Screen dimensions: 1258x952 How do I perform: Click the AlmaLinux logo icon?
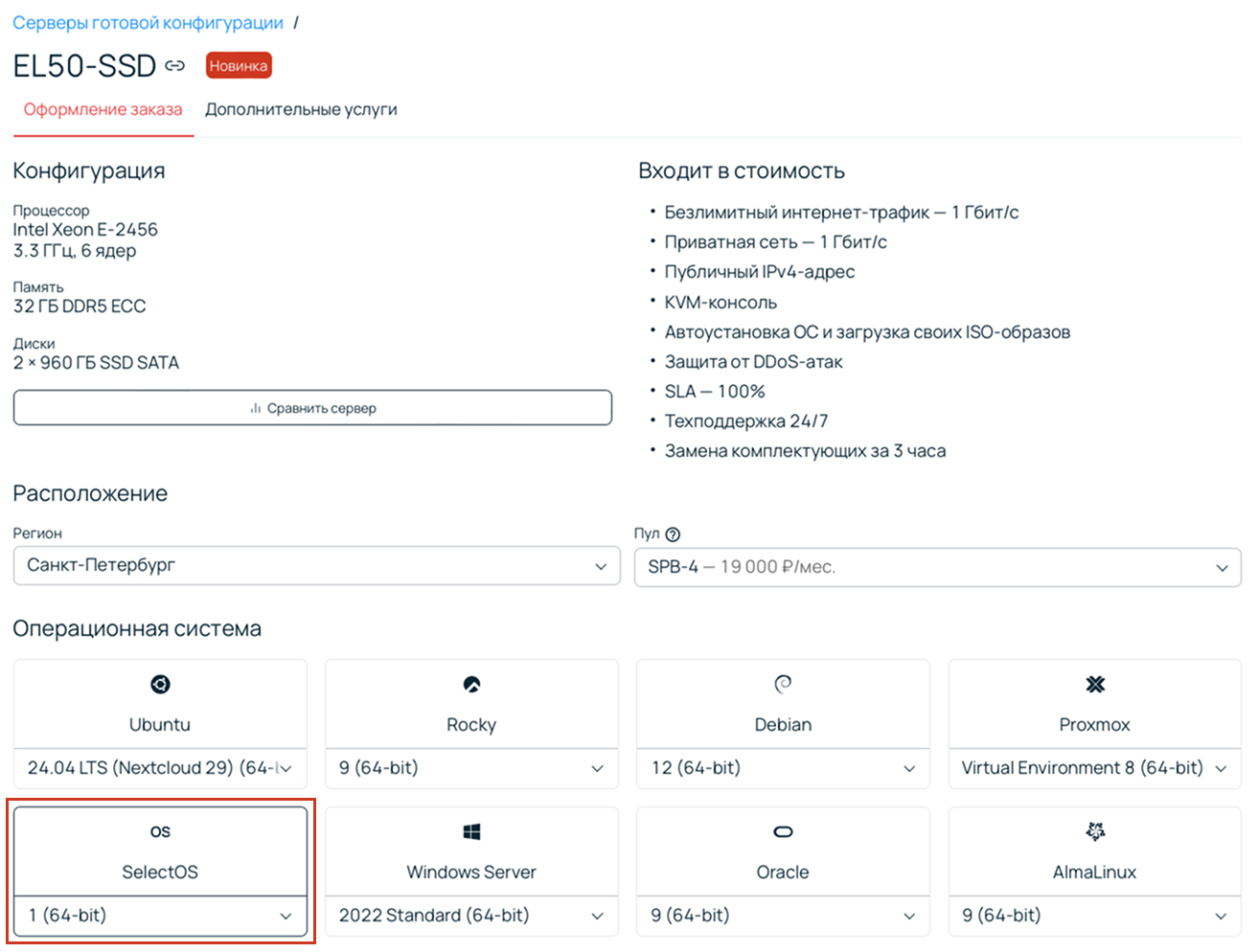(x=1095, y=831)
